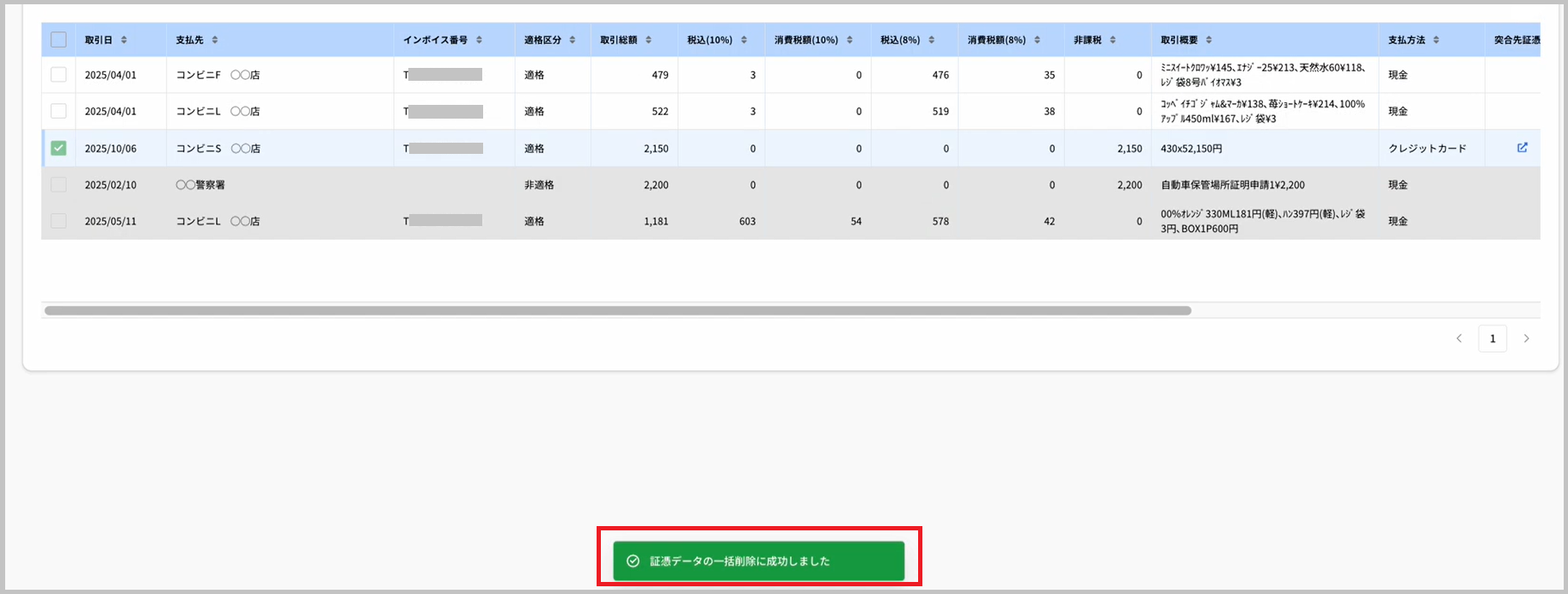
Task: Click ○○警察署 payee cell
Action: coord(200,185)
